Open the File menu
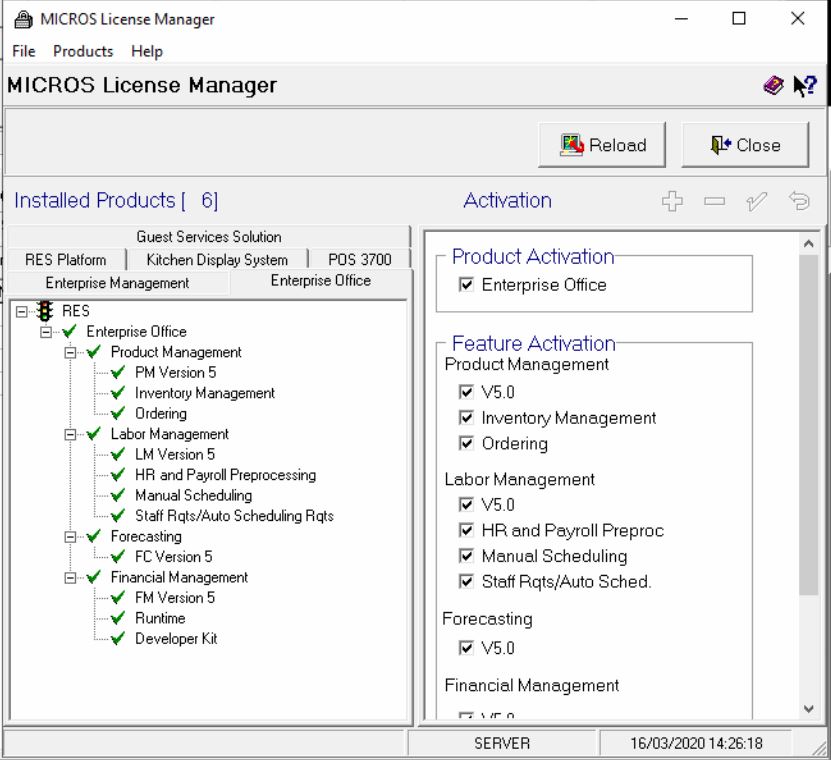 tap(24, 51)
